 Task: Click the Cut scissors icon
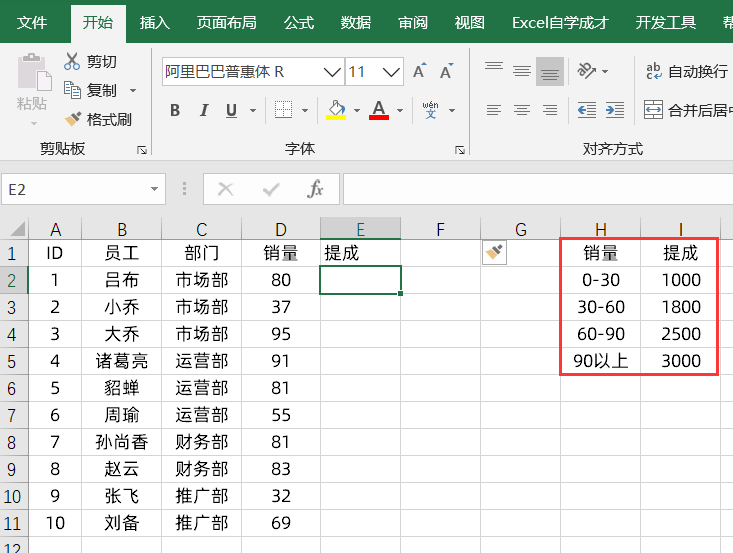click(x=72, y=61)
